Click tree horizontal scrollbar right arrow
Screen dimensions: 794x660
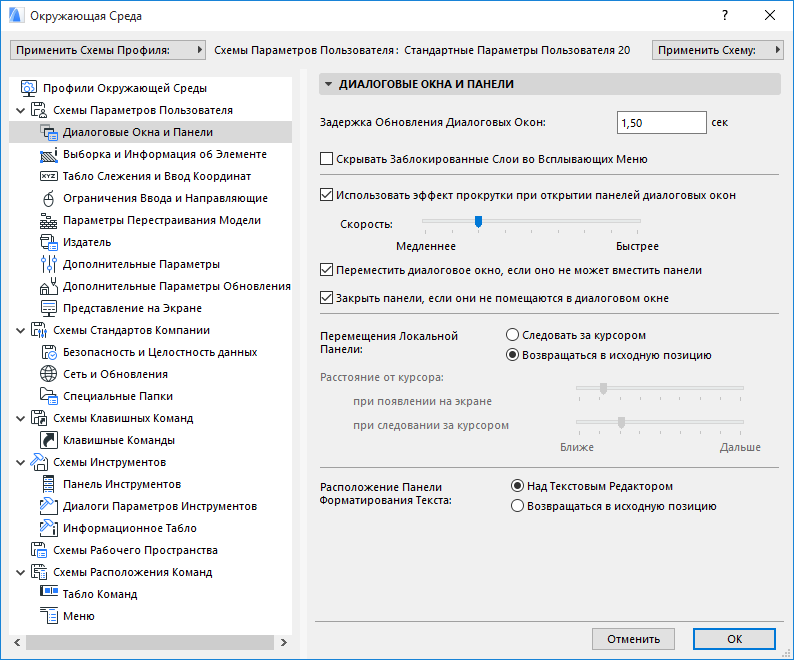pos(284,642)
